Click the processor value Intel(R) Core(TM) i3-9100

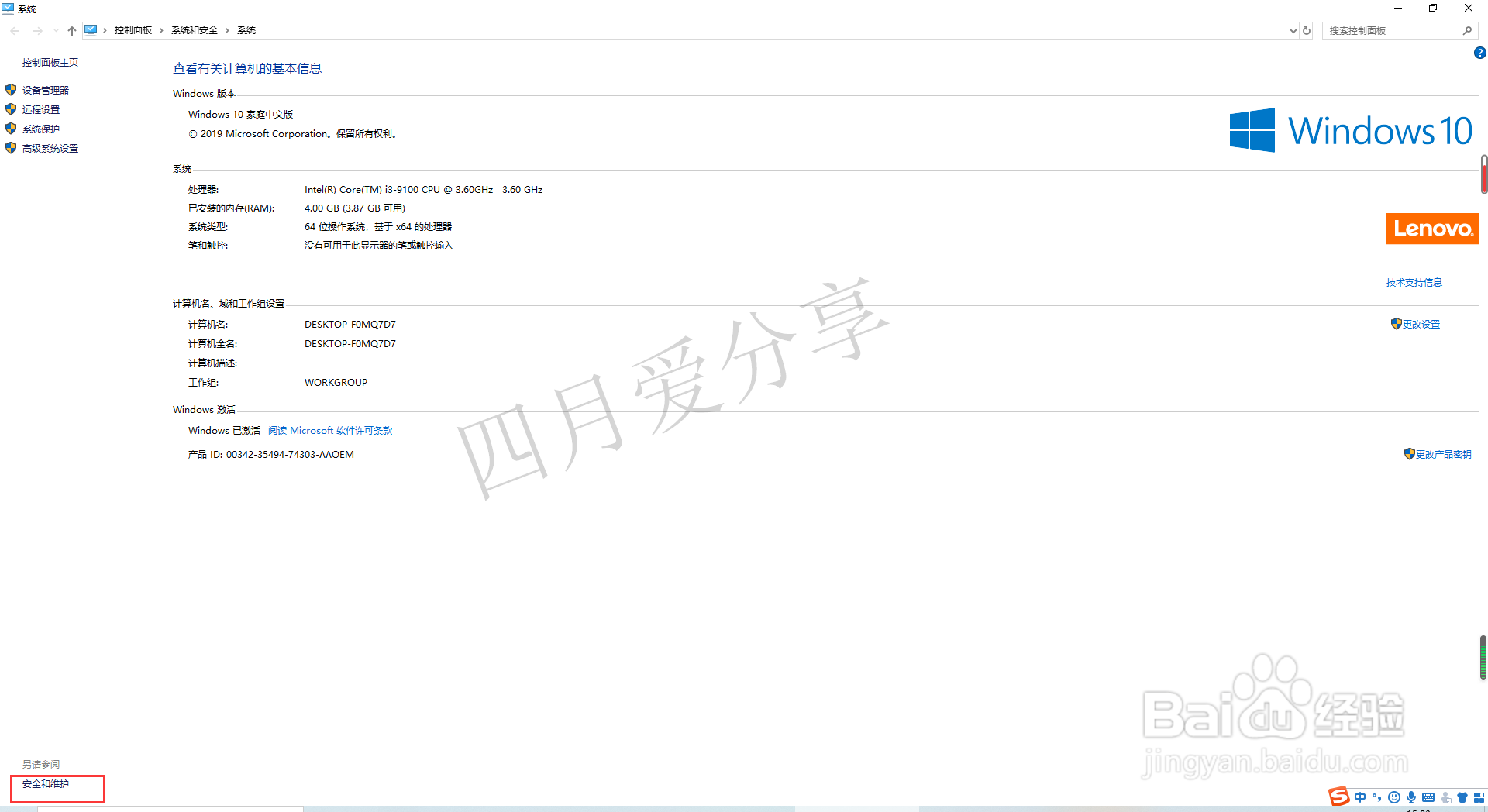coord(423,190)
